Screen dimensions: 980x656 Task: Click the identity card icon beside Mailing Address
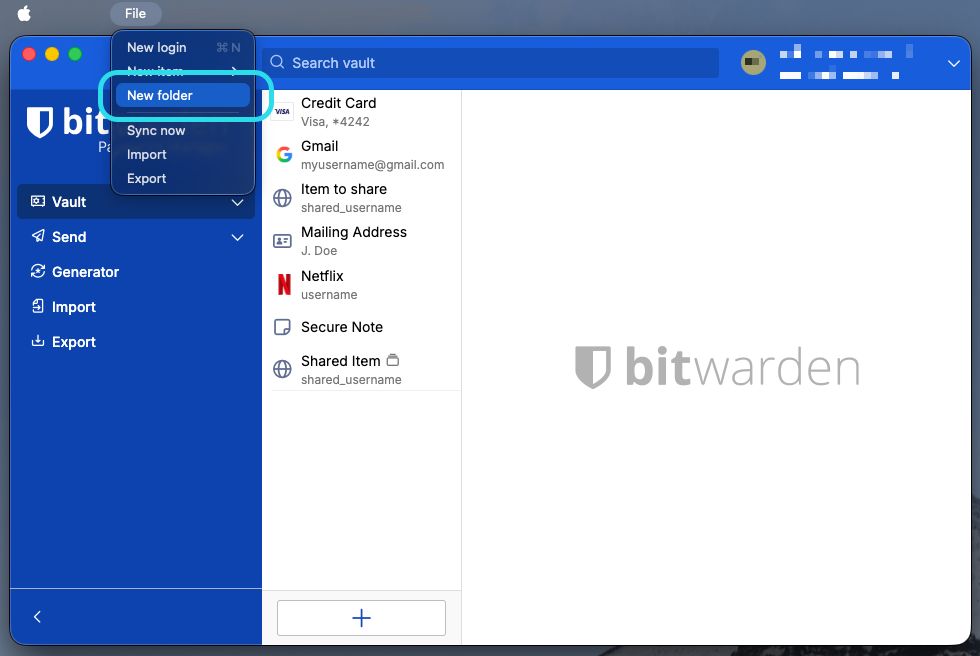281,241
